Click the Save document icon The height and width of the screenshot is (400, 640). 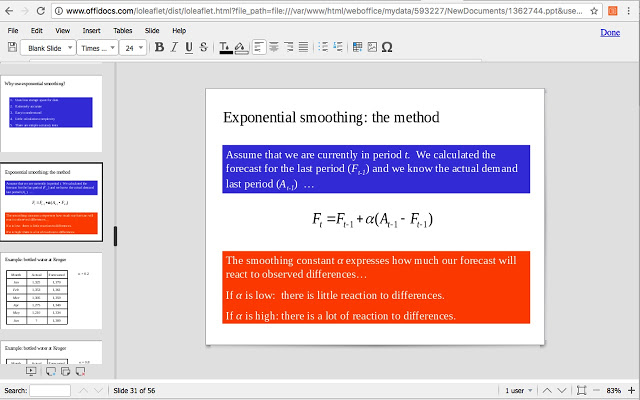click(x=12, y=47)
